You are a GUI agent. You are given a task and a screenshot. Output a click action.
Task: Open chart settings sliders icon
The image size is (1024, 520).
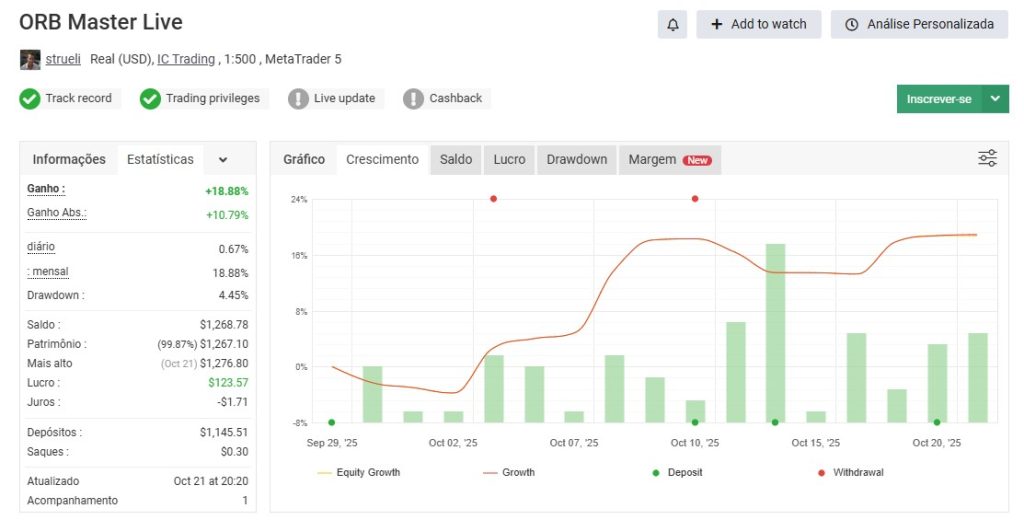pos(987,158)
